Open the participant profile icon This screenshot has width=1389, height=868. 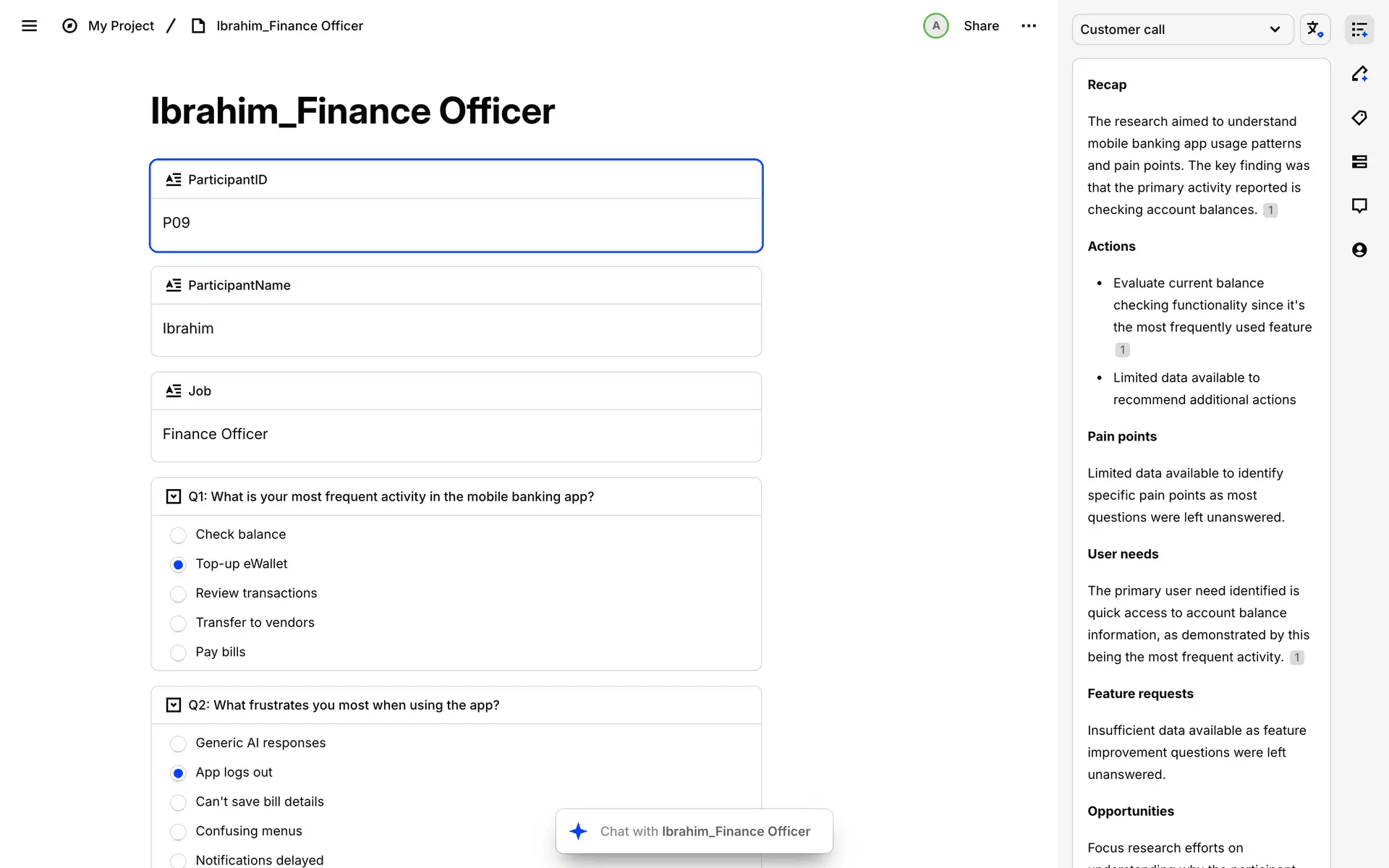click(1359, 250)
